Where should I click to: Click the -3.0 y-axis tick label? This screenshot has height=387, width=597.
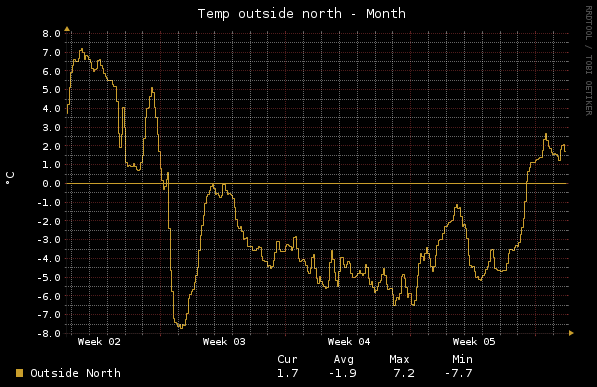point(49,240)
